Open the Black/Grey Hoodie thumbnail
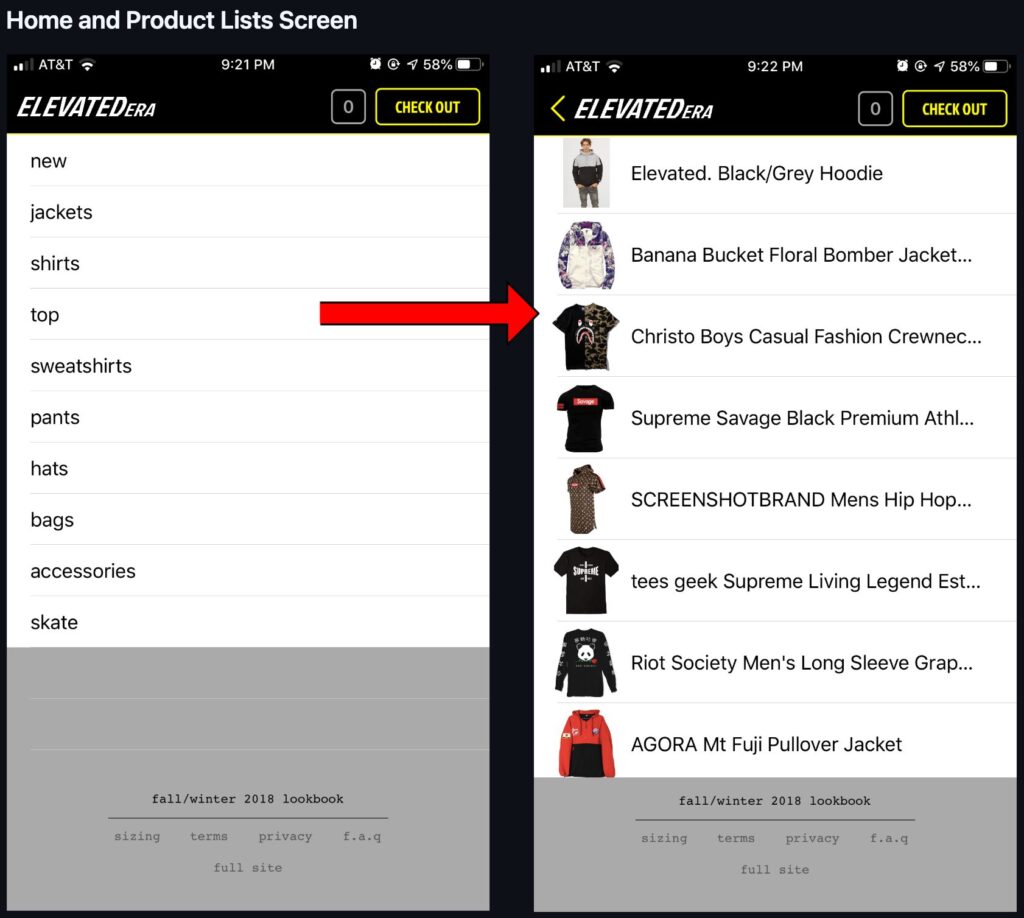This screenshot has height=918, width=1024. 586,173
